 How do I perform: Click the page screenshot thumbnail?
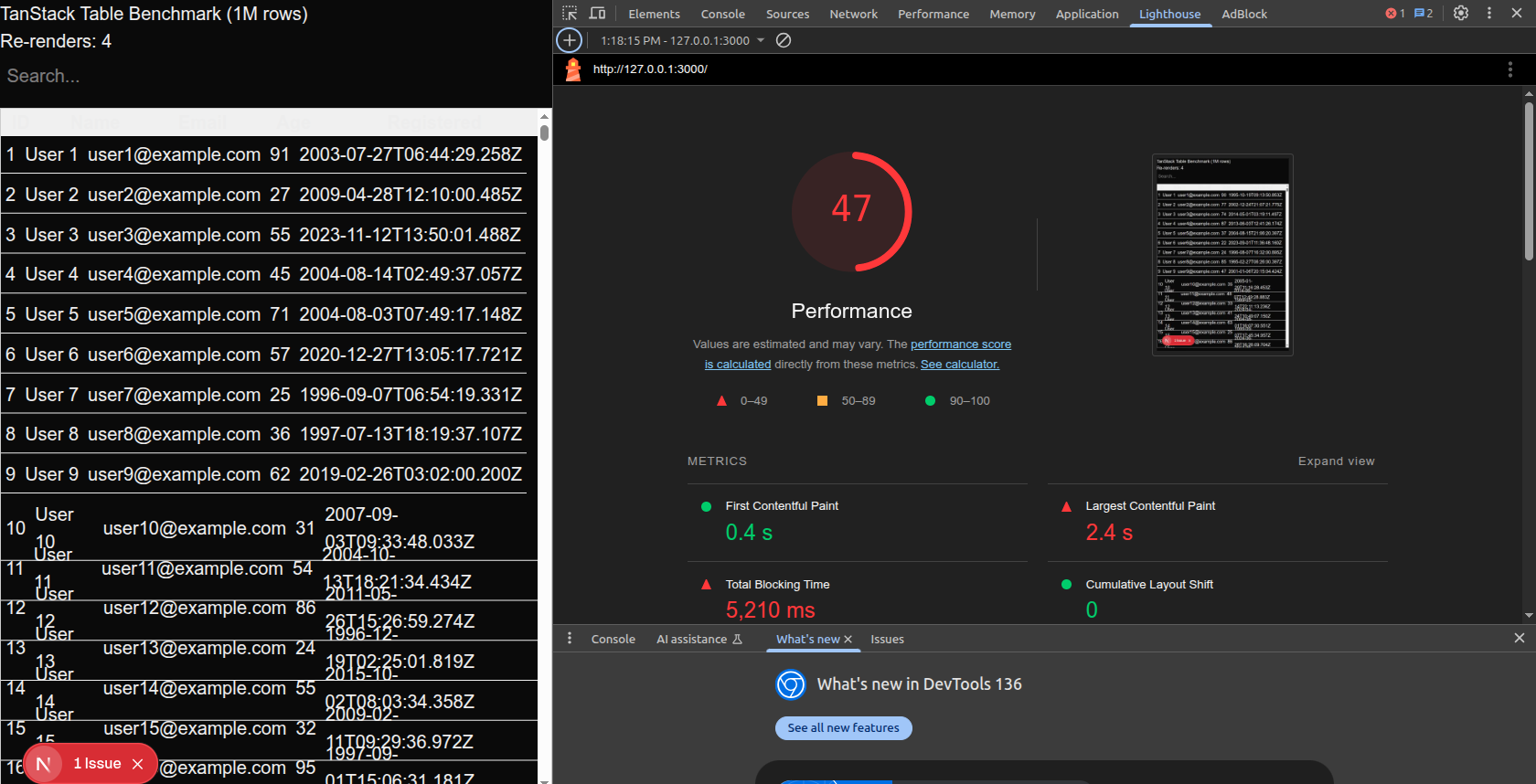coord(1222,254)
